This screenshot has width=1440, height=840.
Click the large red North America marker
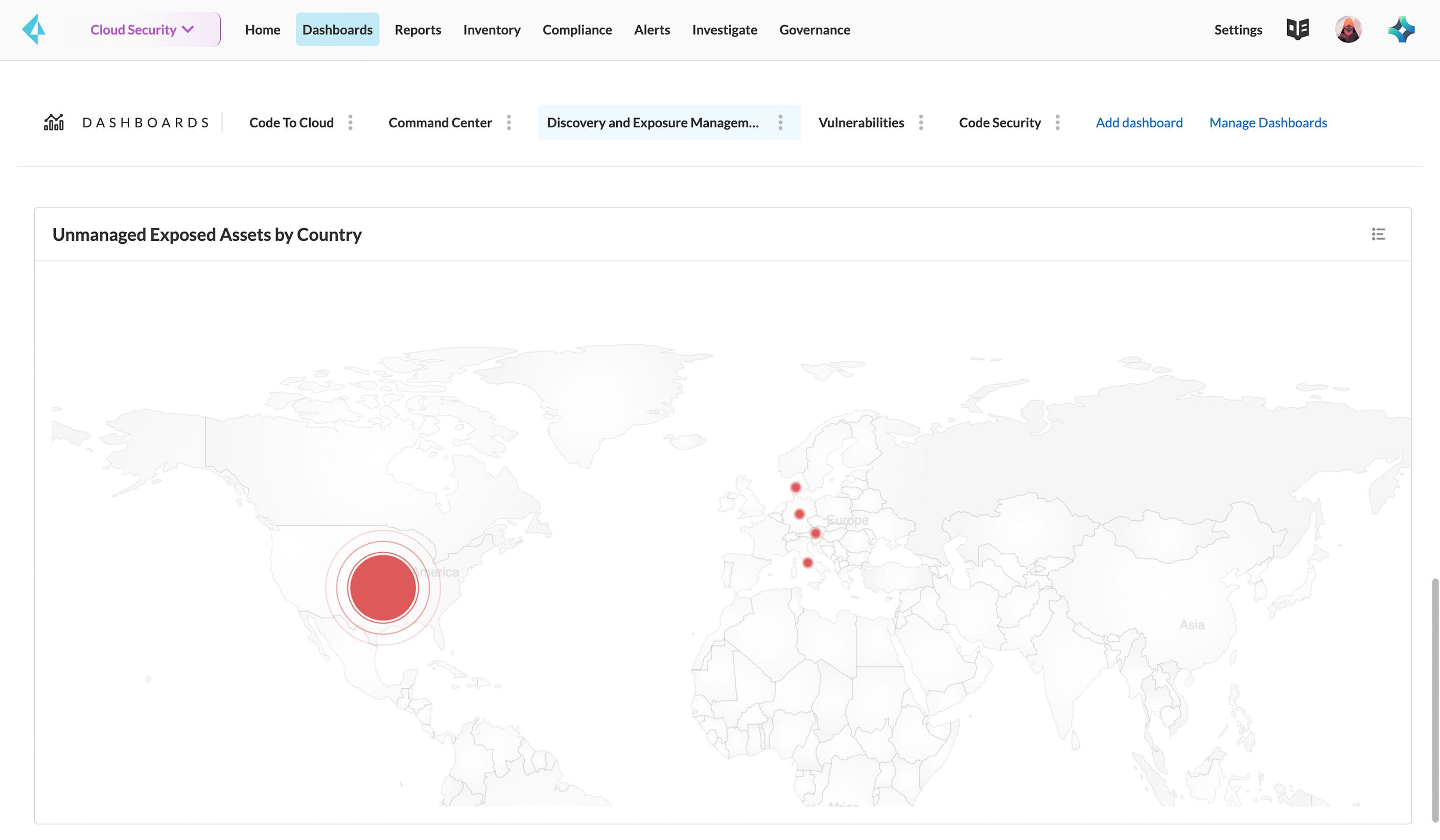tap(382, 588)
